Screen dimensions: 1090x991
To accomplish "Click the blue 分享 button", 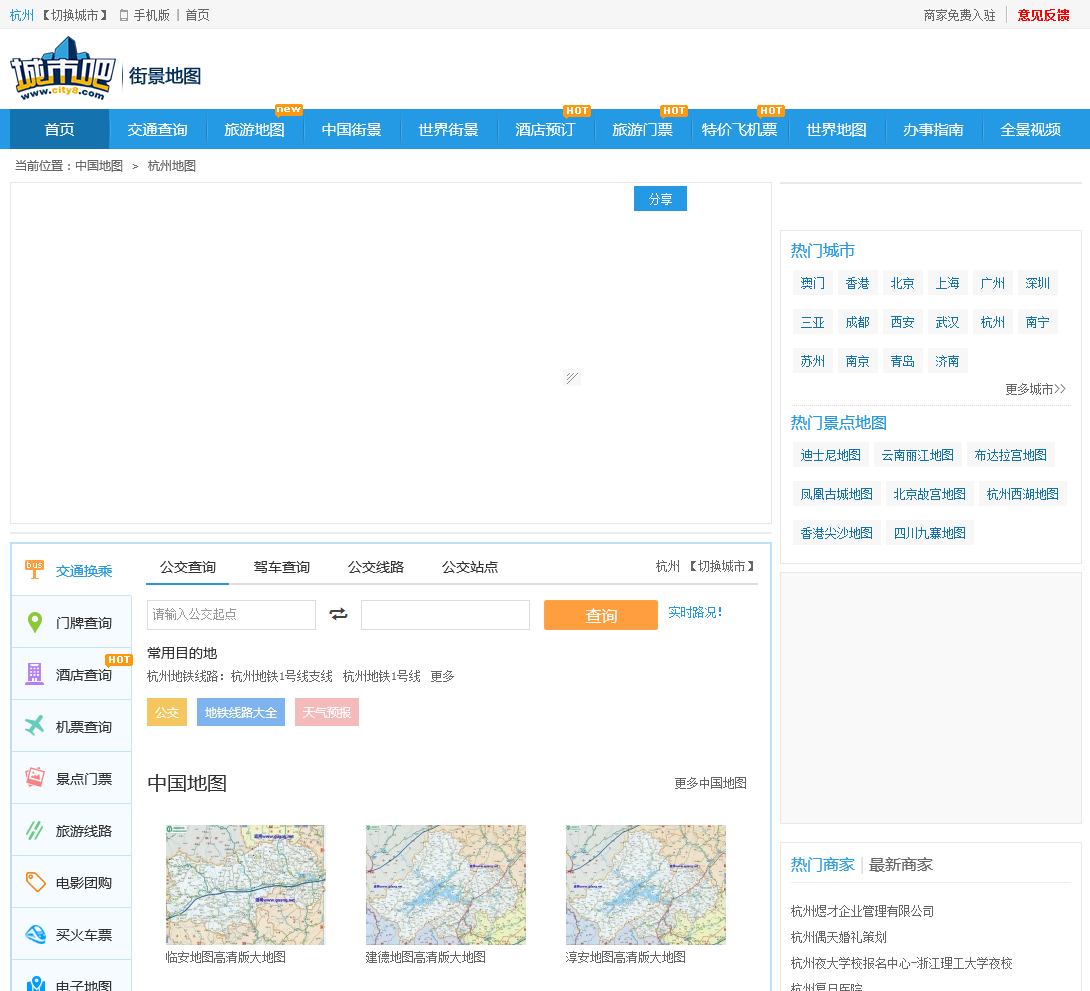I will [660, 199].
